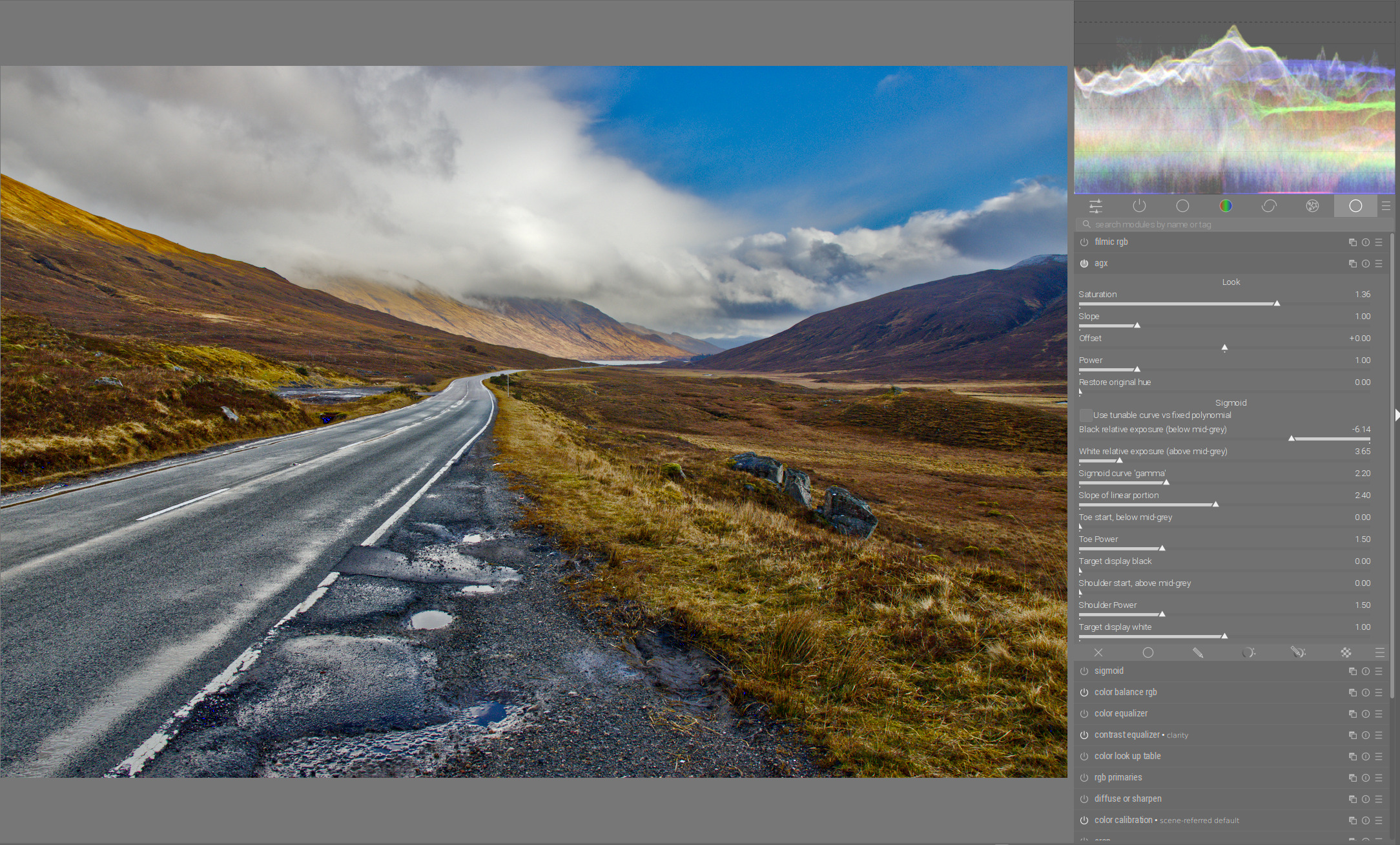Turn off blending with the X icon

pyautogui.click(x=1098, y=653)
